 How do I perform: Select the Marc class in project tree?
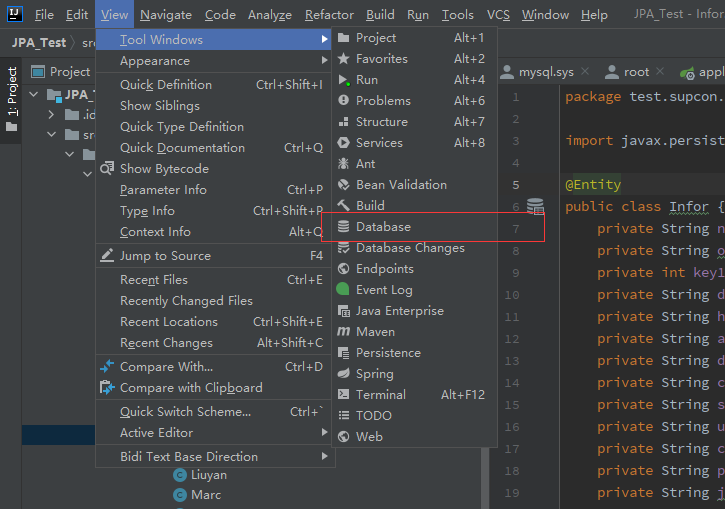(206, 495)
